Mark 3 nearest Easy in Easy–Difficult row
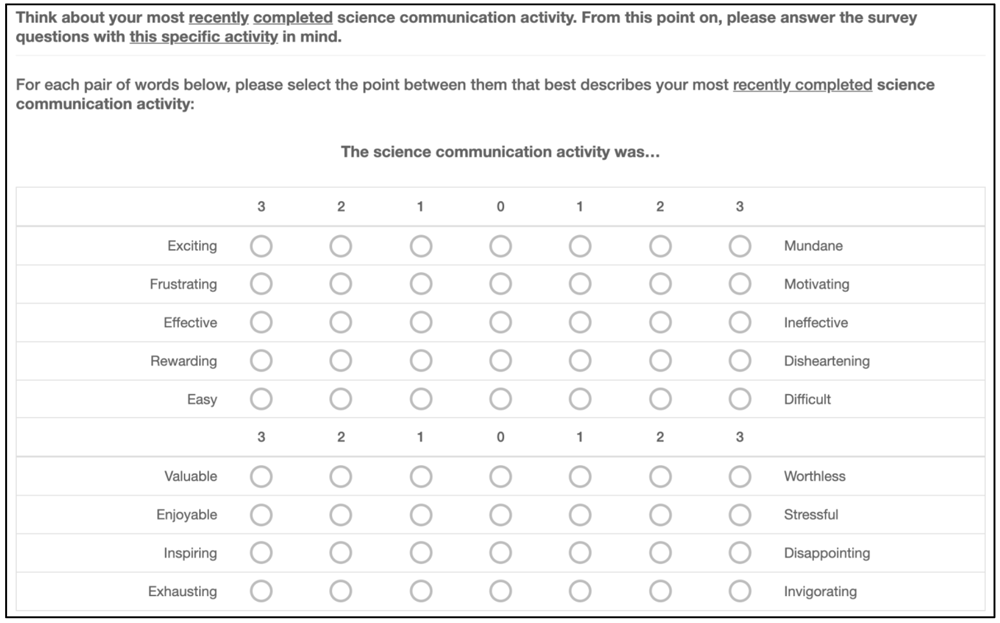1000x623 pixels. pyautogui.click(x=261, y=399)
